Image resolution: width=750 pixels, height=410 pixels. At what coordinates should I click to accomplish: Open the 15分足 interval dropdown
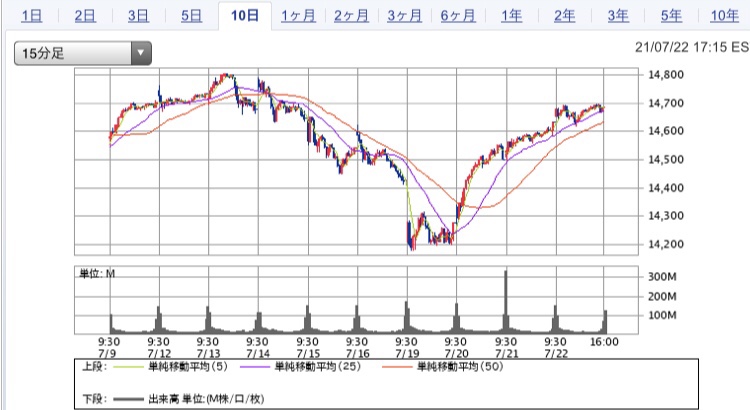pos(83,53)
